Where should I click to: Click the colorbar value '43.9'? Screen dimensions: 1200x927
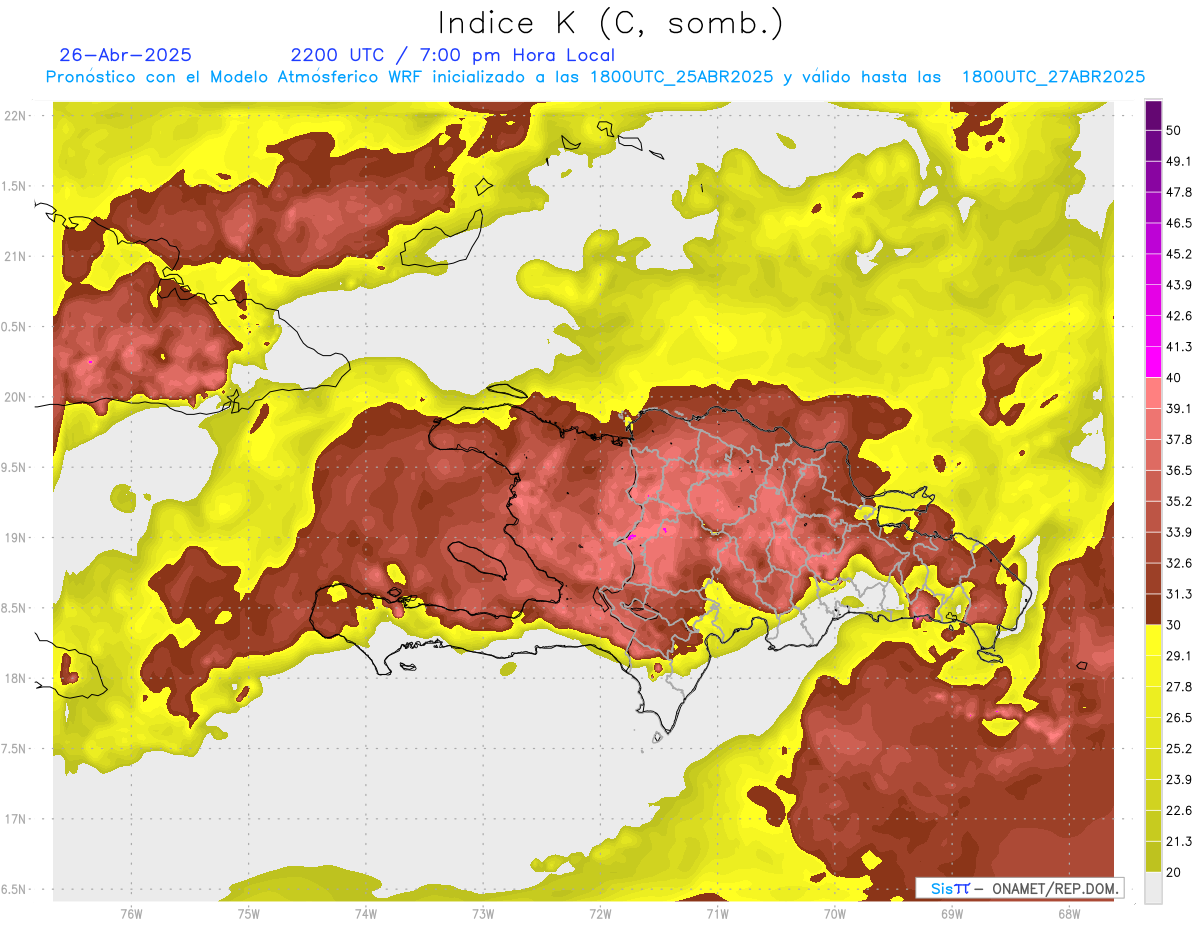tap(1179, 285)
